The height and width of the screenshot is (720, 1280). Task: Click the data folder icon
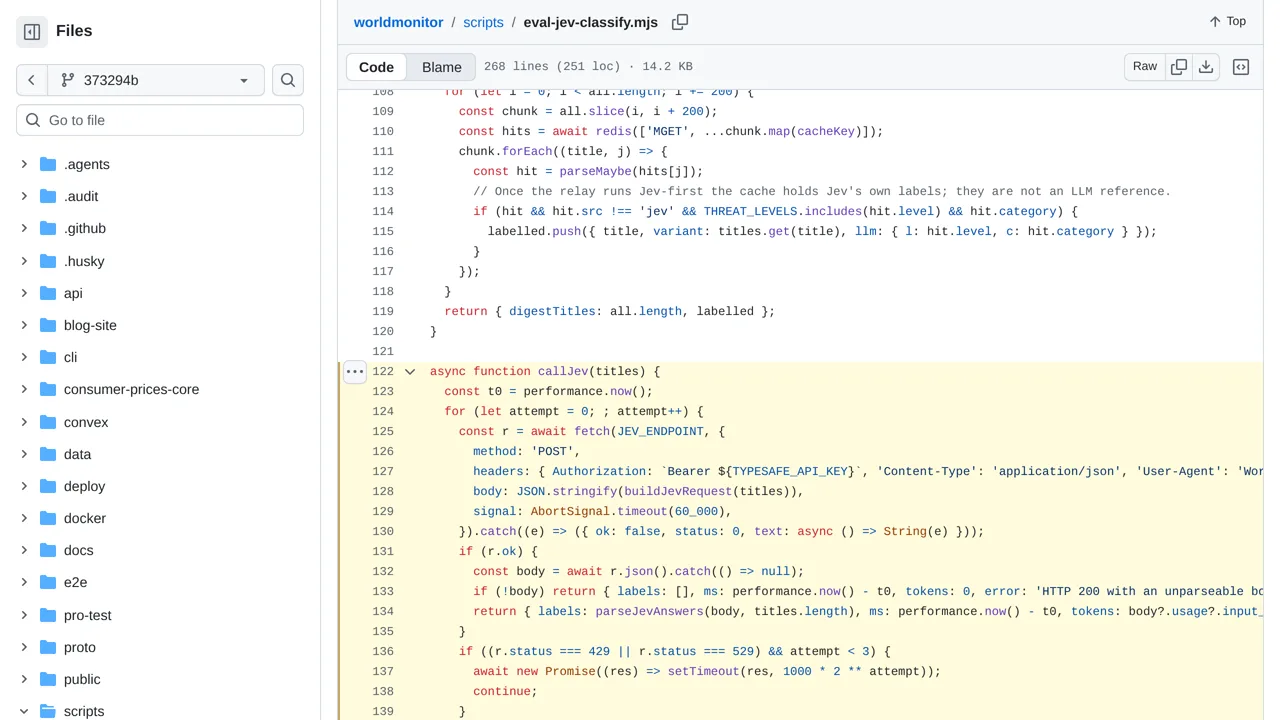[x=48, y=454]
